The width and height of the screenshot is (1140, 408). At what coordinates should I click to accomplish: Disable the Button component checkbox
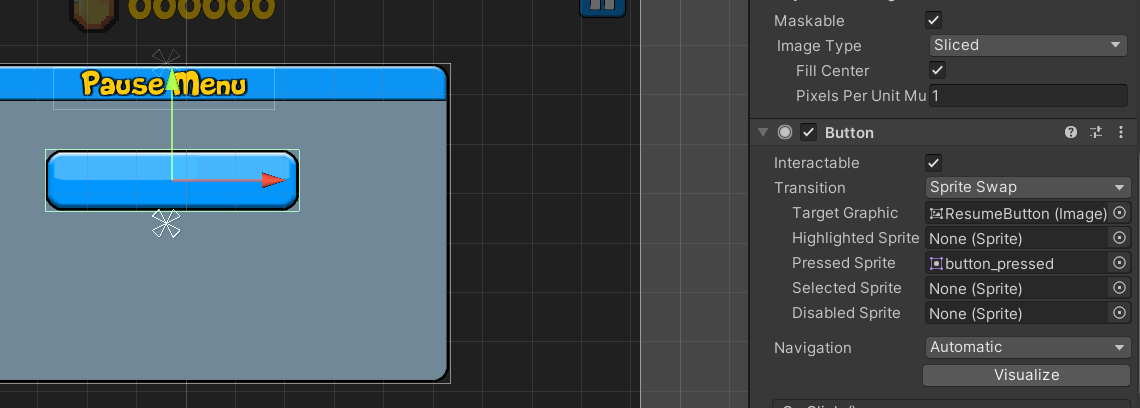pos(808,132)
